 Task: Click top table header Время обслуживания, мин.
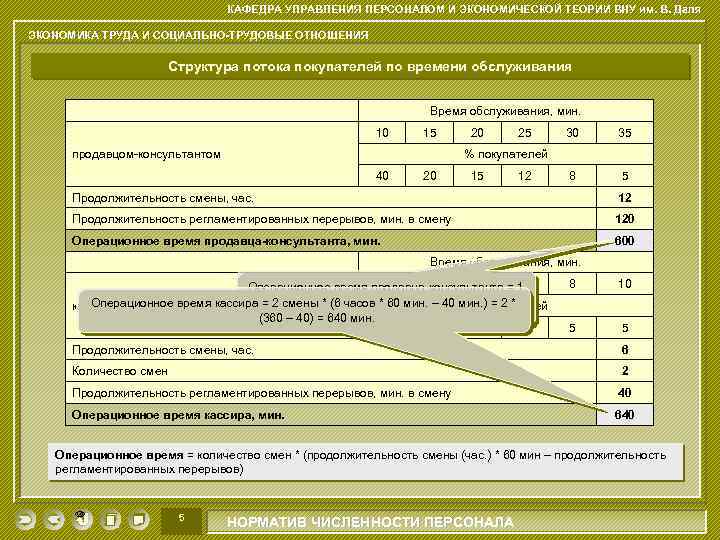(505, 111)
